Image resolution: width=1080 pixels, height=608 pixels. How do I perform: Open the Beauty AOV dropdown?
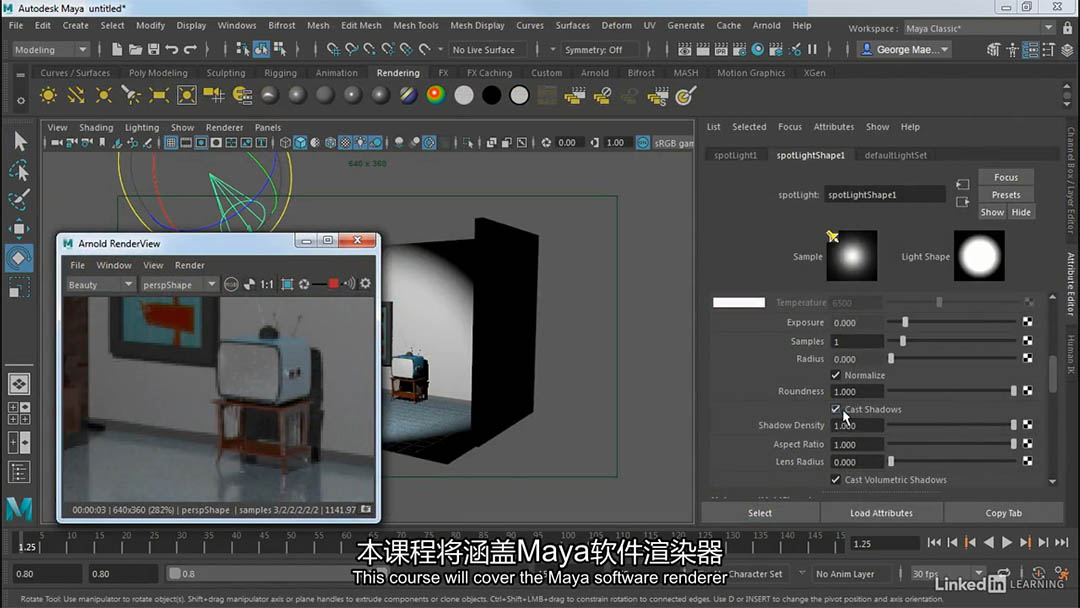pos(100,284)
